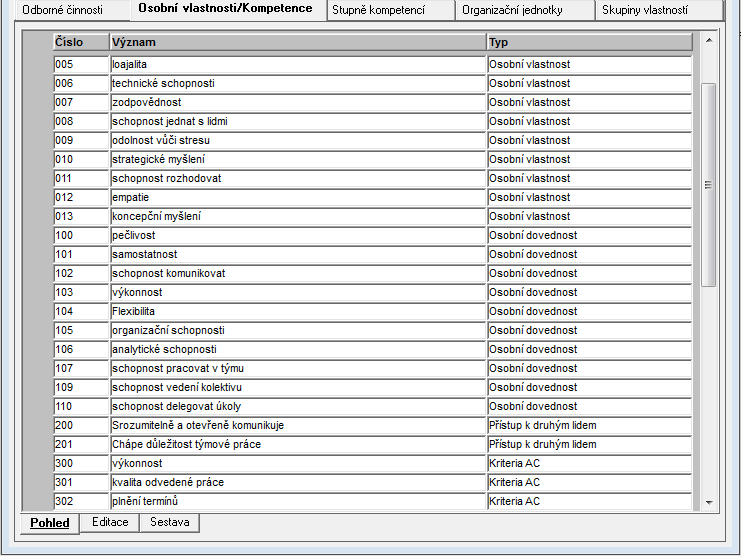
Task: Switch to the Odborné činnosti tab
Action: coord(72,10)
